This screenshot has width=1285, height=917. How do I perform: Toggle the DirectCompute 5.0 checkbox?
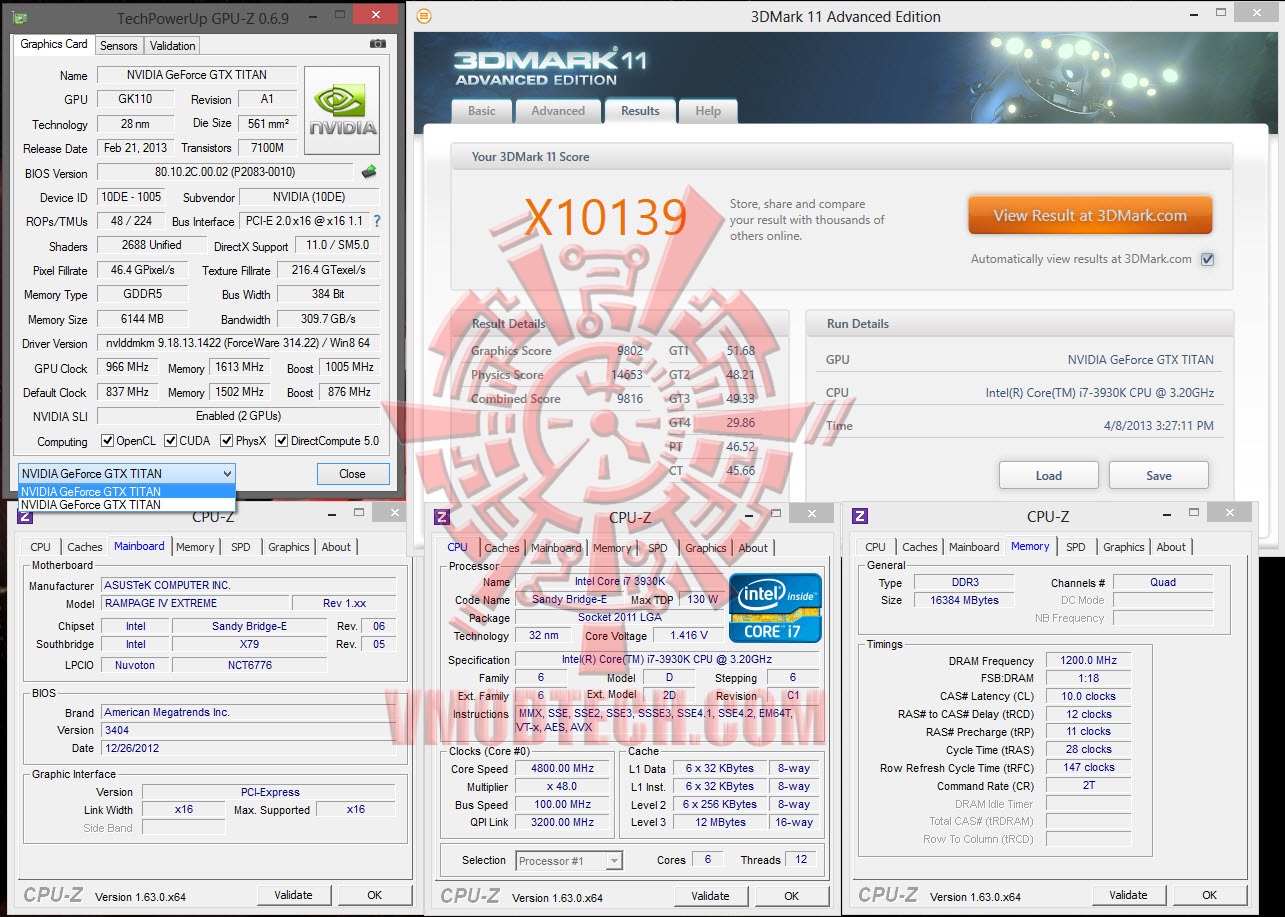click(282, 441)
